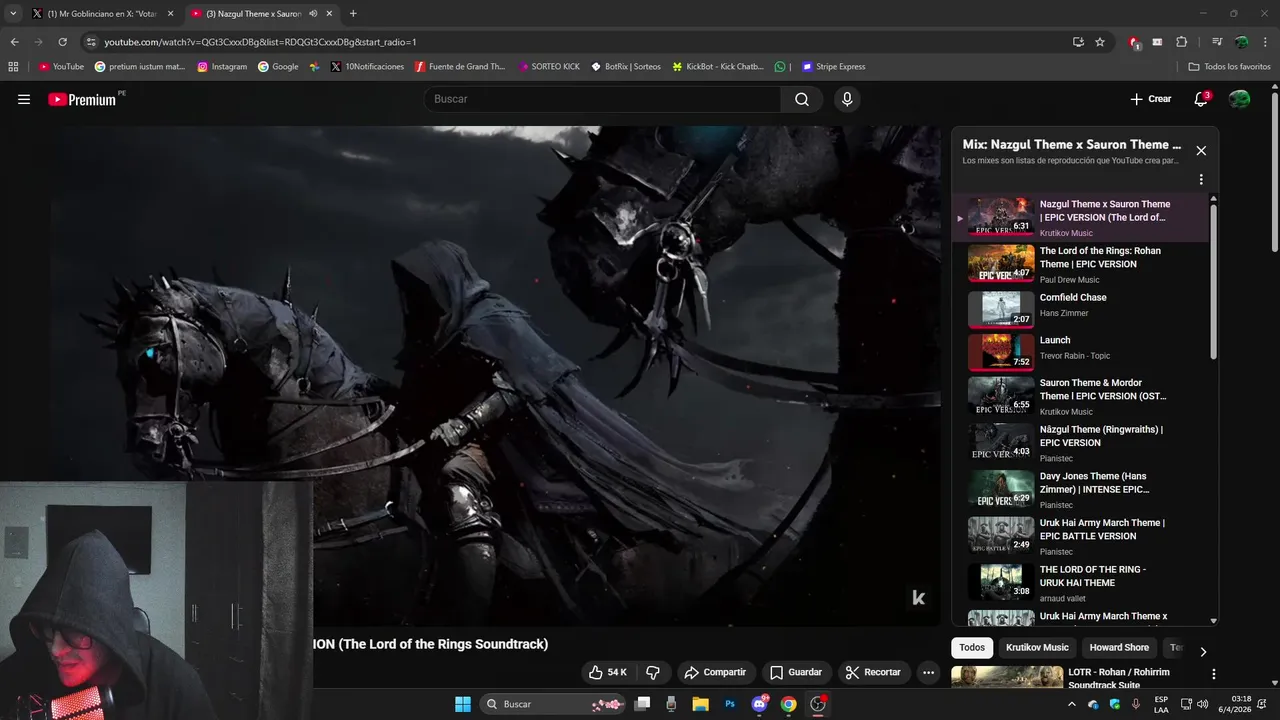Screen dimensions: 1280x720
Task: Open the Extensions puzzle icon
Action: click(1181, 42)
